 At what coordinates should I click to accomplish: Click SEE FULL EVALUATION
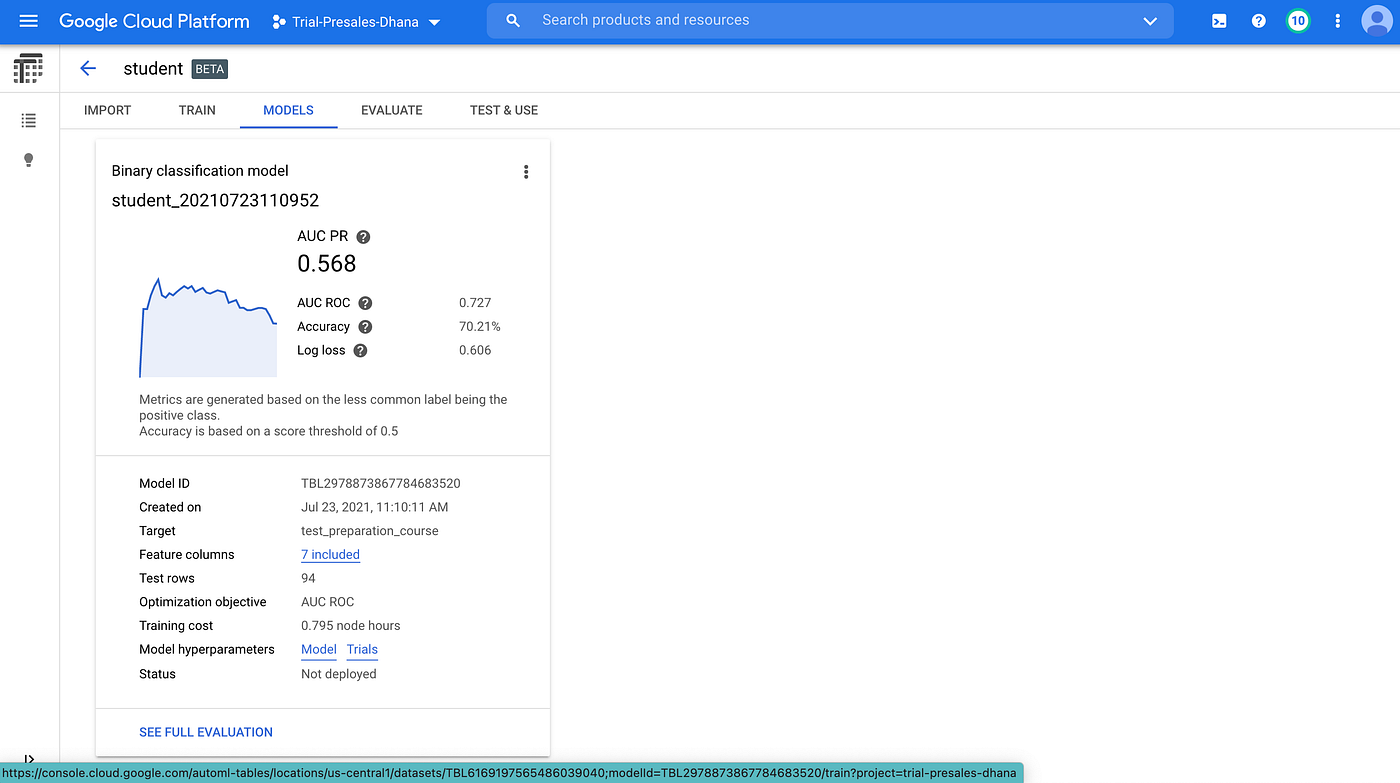click(205, 731)
